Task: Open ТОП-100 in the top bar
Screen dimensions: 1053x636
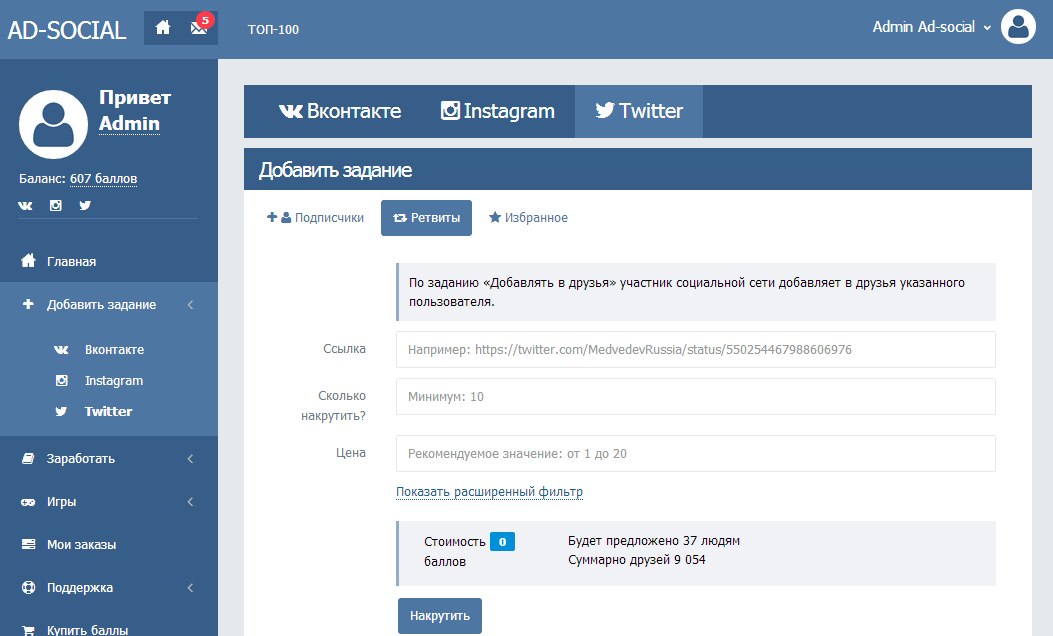Action: [x=273, y=30]
